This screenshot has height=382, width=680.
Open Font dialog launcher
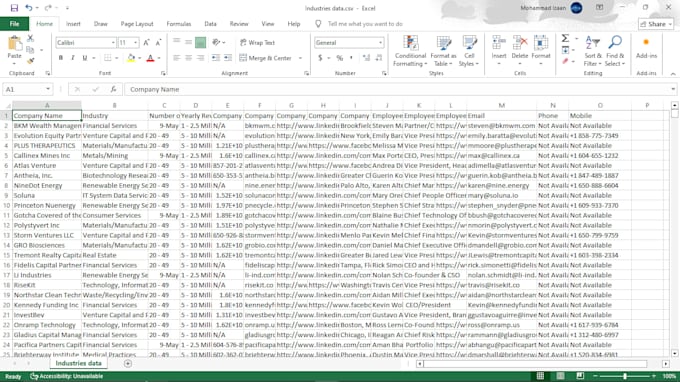pyautogui.click(x=163, y=73)
